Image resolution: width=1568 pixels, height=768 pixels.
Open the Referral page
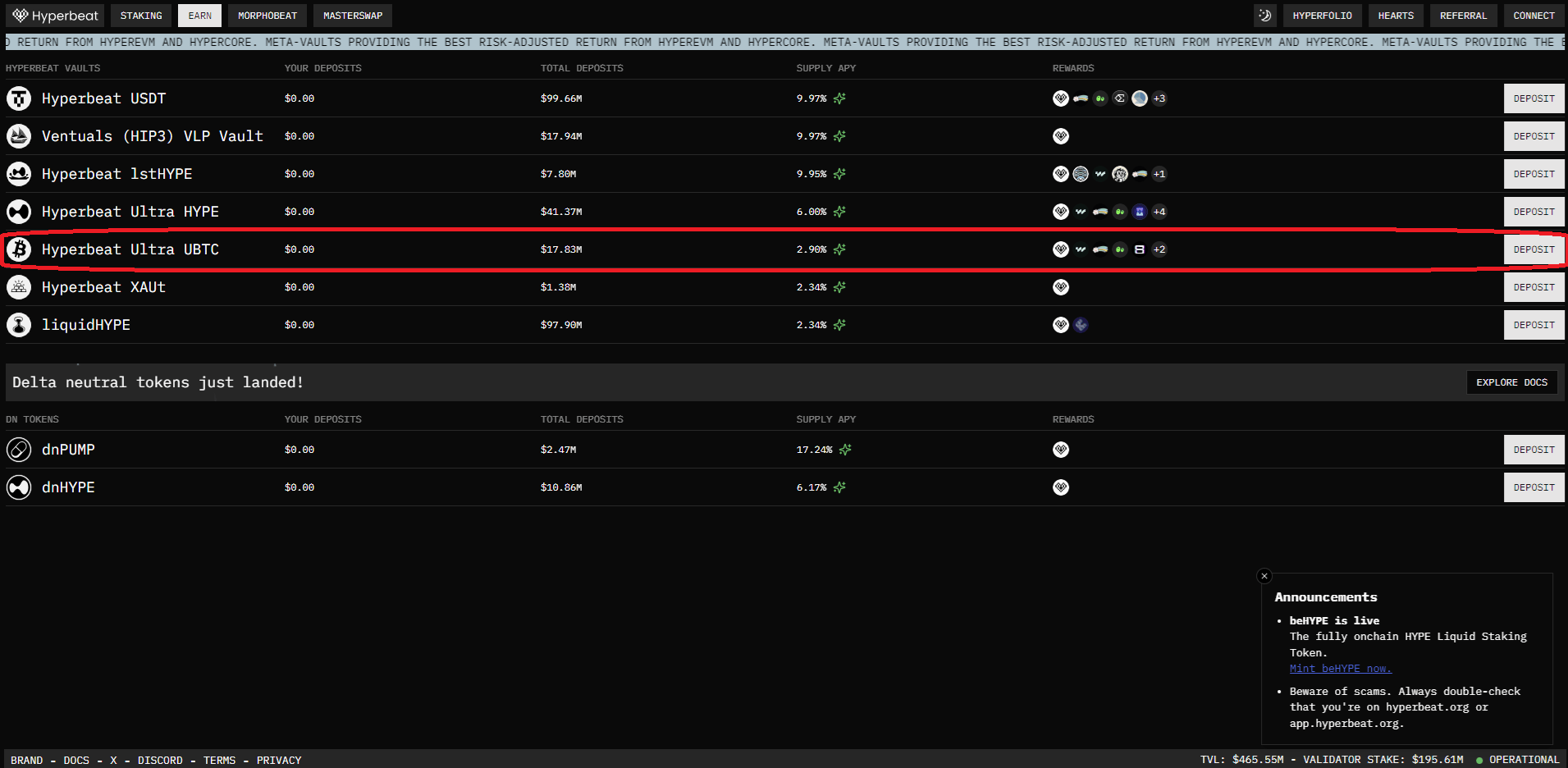pos(1463,16)
